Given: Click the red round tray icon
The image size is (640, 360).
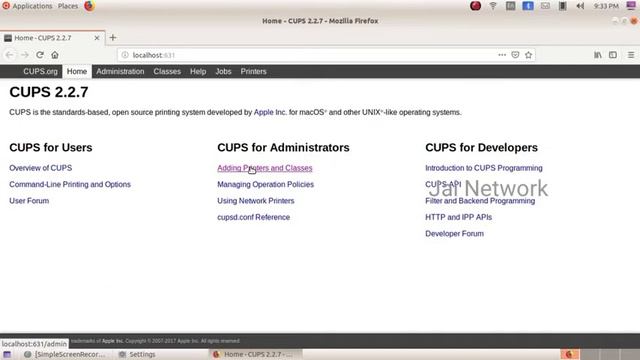Looking at the screenshot, I should point(475,6).
